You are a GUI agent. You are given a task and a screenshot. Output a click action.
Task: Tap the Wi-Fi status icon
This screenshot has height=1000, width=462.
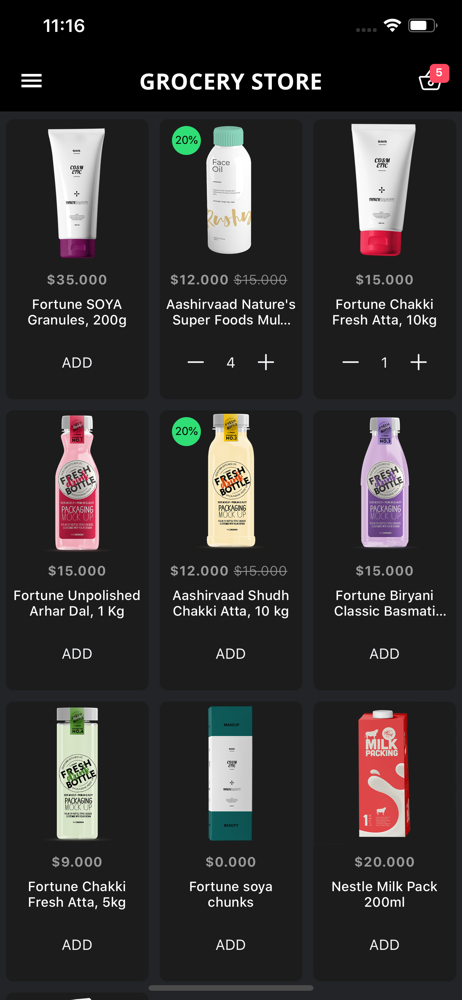pyautogui.click(x=392, y=26)
